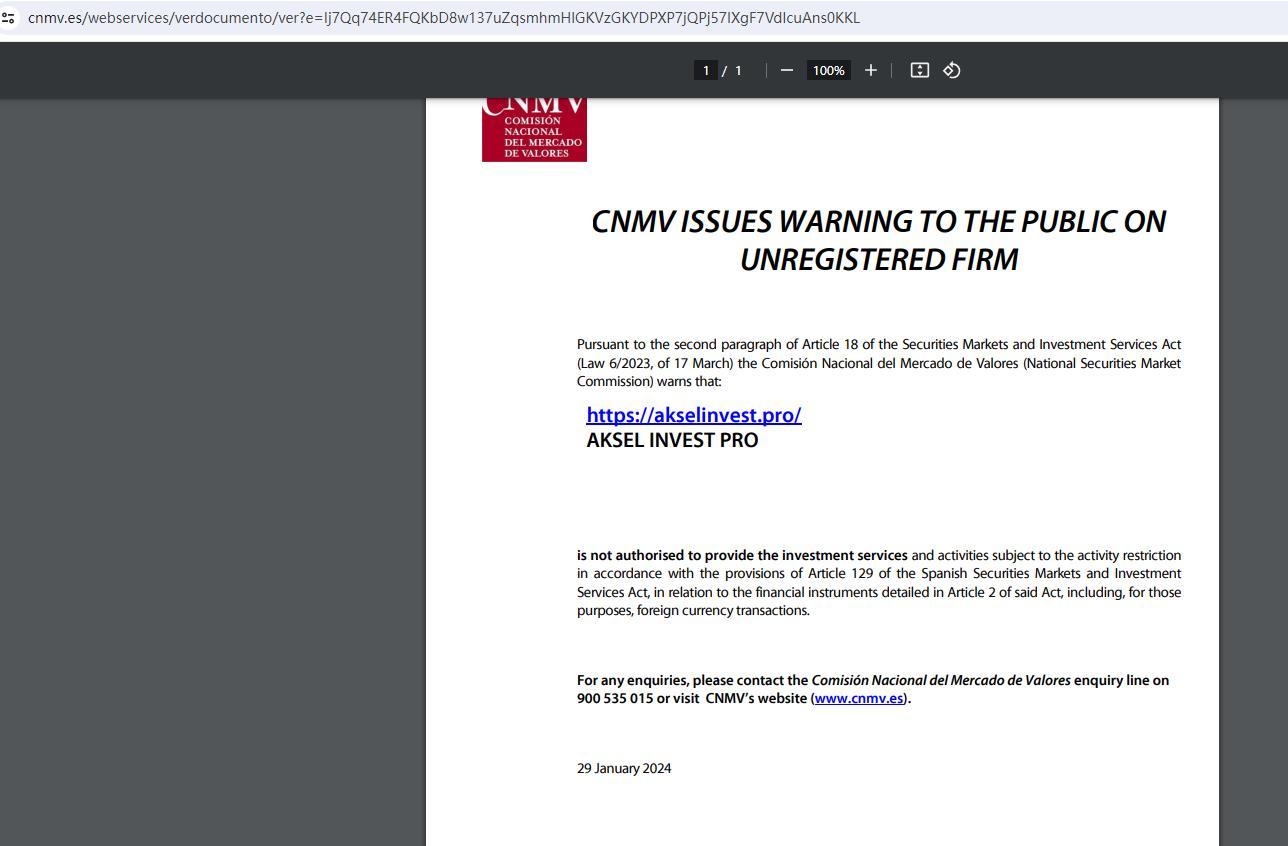Rotate the PDF counterclockwise
1288x846 pixels.
click(952, 70)
